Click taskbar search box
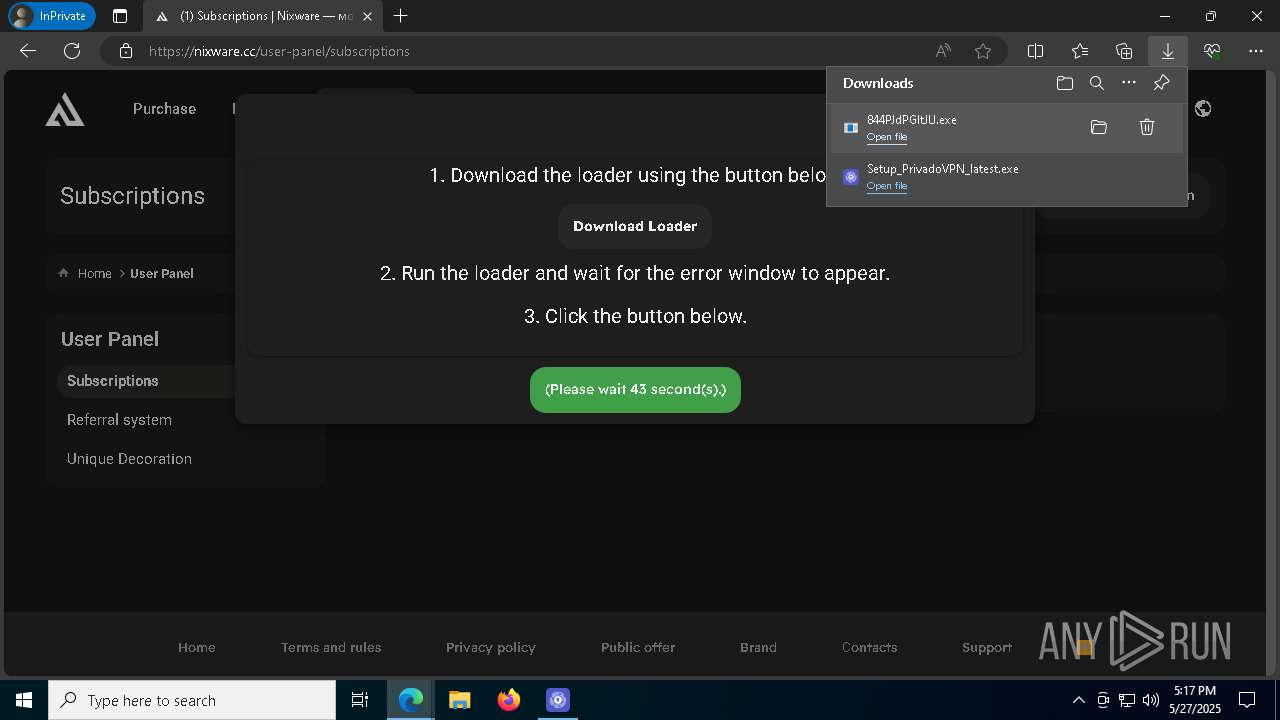This screenshot has width=1280, height=720. pos(192,700)
